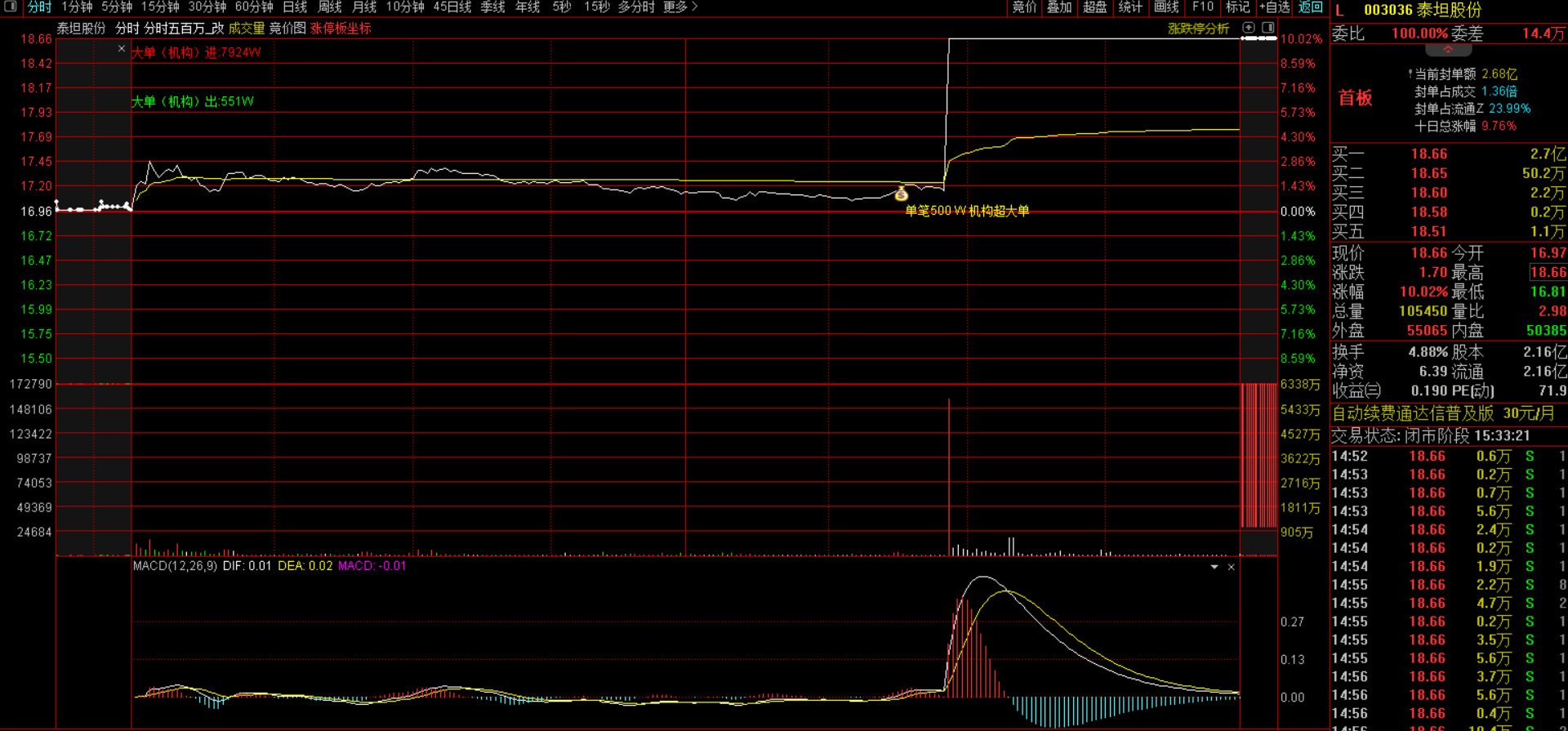The image size is (1568, 731).
Task: Close the MACD indicator panel
Action: 1232,567
